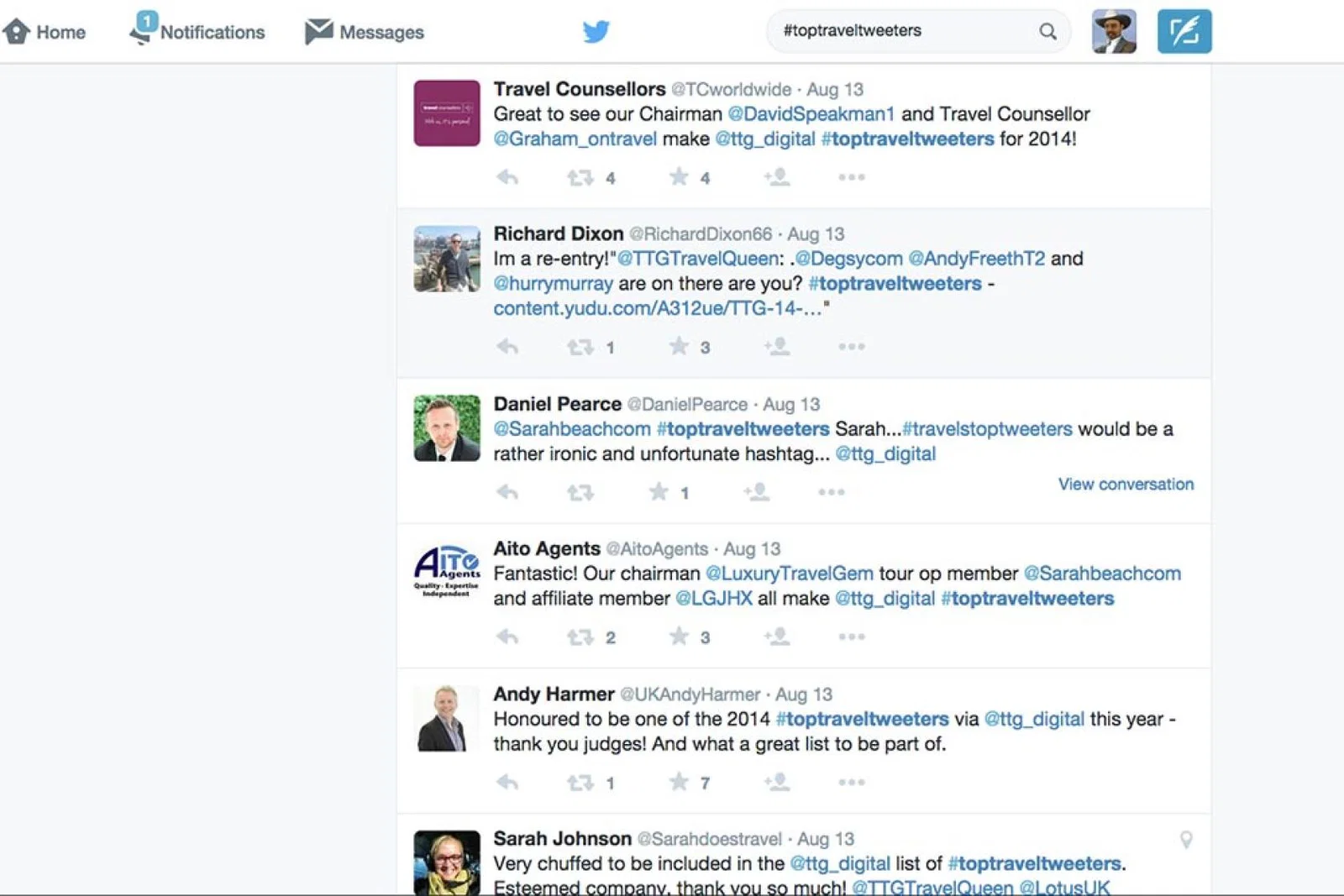Image resolution: width=1344 pixels, height=896 pixels.
Task: Retweet the Richard Dixon tweet
Action: [580, 347]
